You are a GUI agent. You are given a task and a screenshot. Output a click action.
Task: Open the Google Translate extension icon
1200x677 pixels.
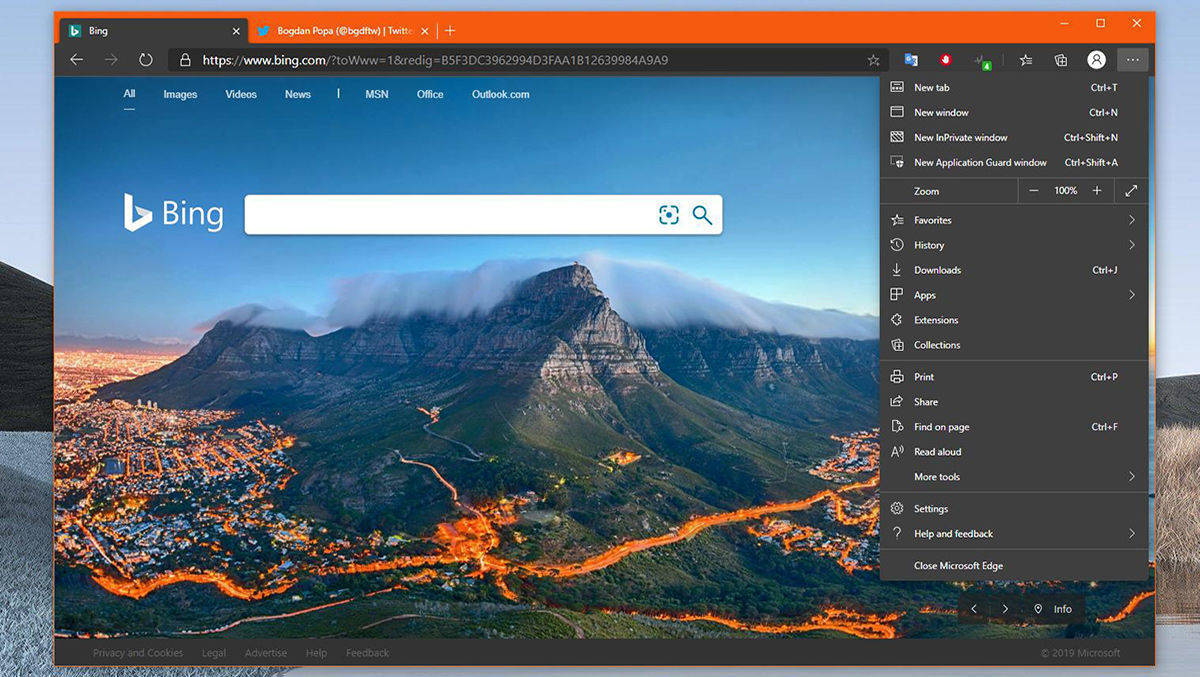point(911,60)
